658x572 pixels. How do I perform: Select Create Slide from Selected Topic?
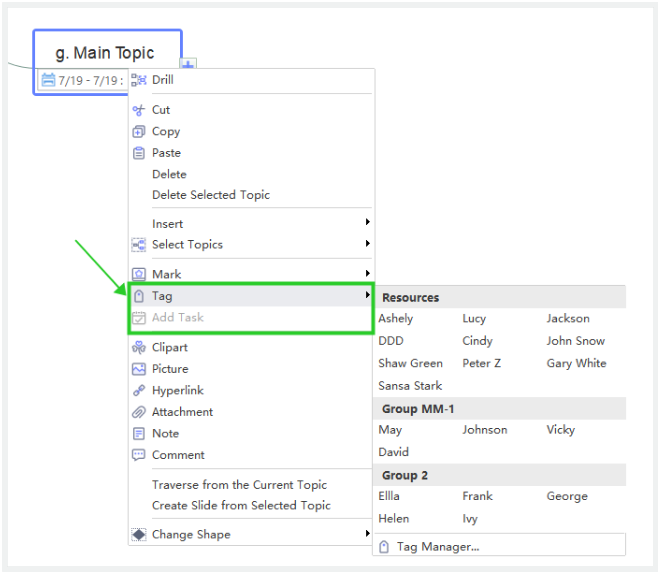[241, 506]
